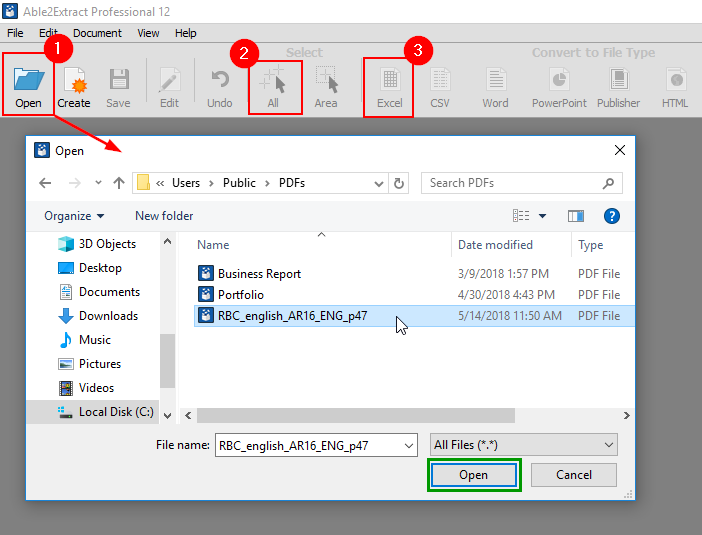Open the File menu
Image resolution: width=702 pixels, height=535 pixels.
tap(15, 33)
